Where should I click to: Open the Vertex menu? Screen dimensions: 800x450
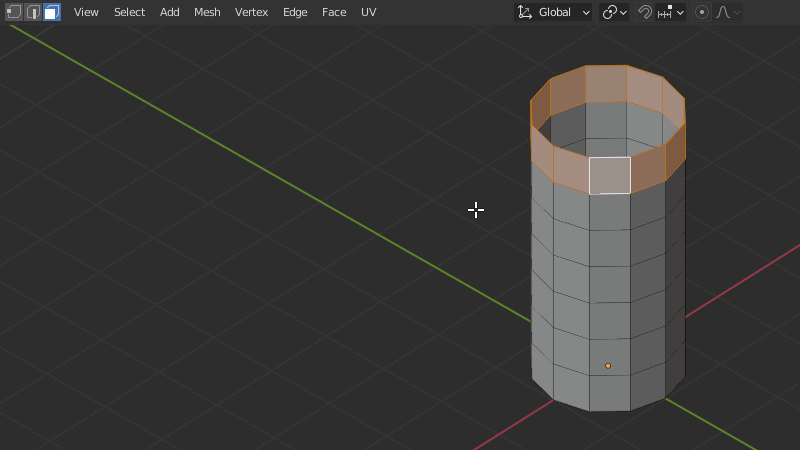click(x=252, y=12)
